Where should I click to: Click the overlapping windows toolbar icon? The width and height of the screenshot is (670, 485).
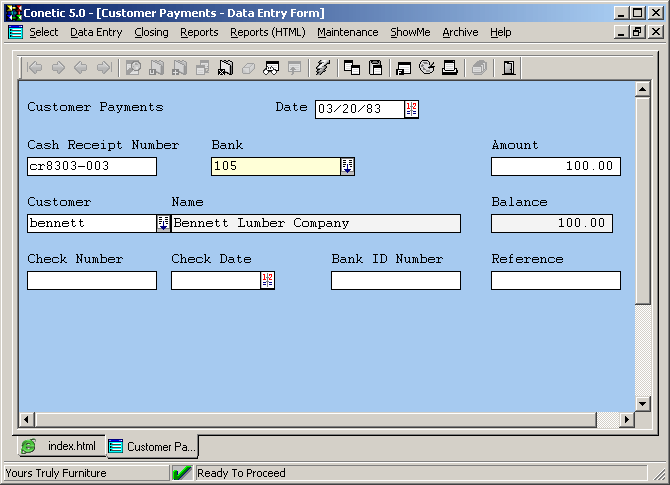[x=352, y=68]
